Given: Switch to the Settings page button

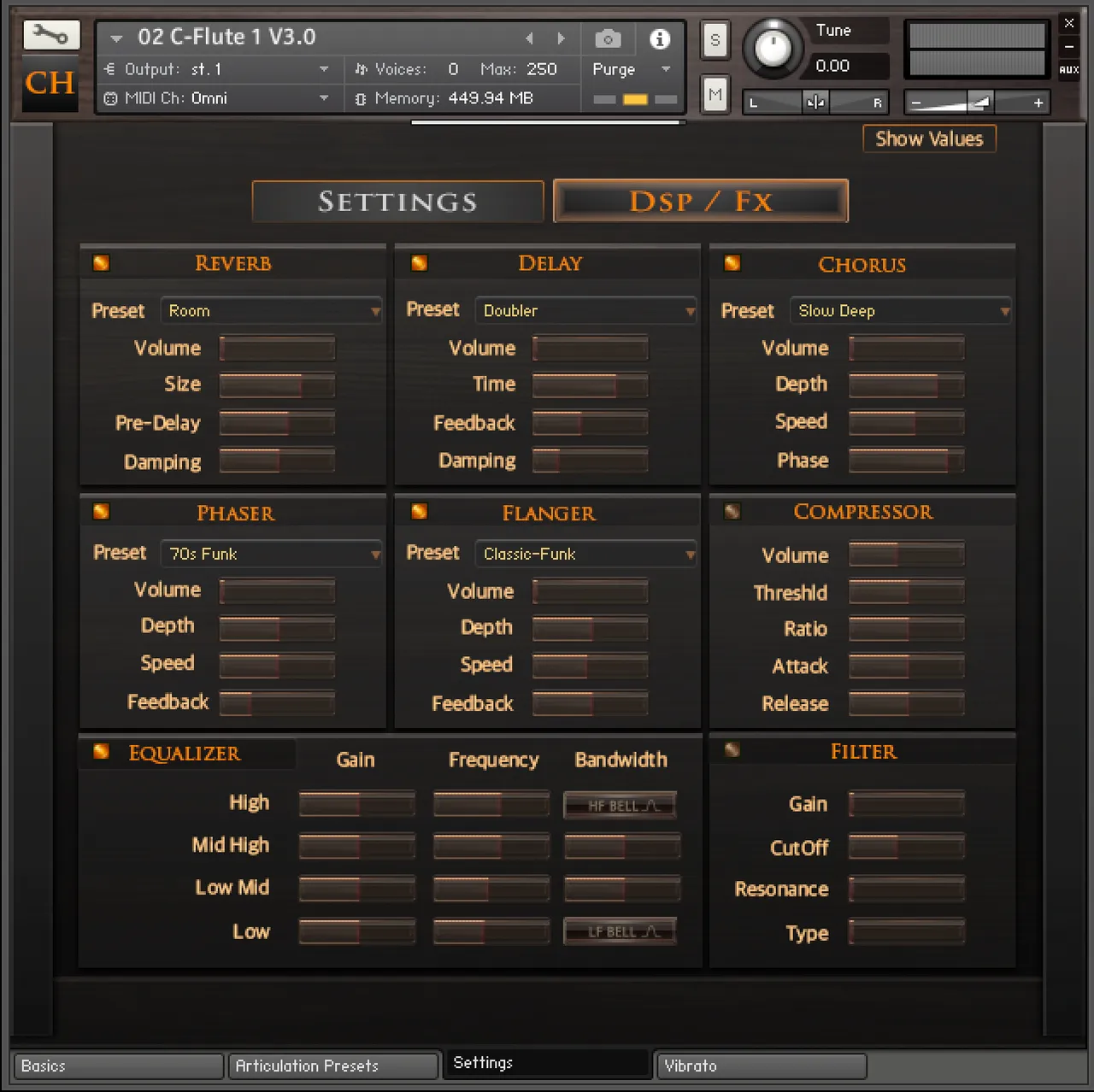Looking at the screenshot, I should point(397,202).
